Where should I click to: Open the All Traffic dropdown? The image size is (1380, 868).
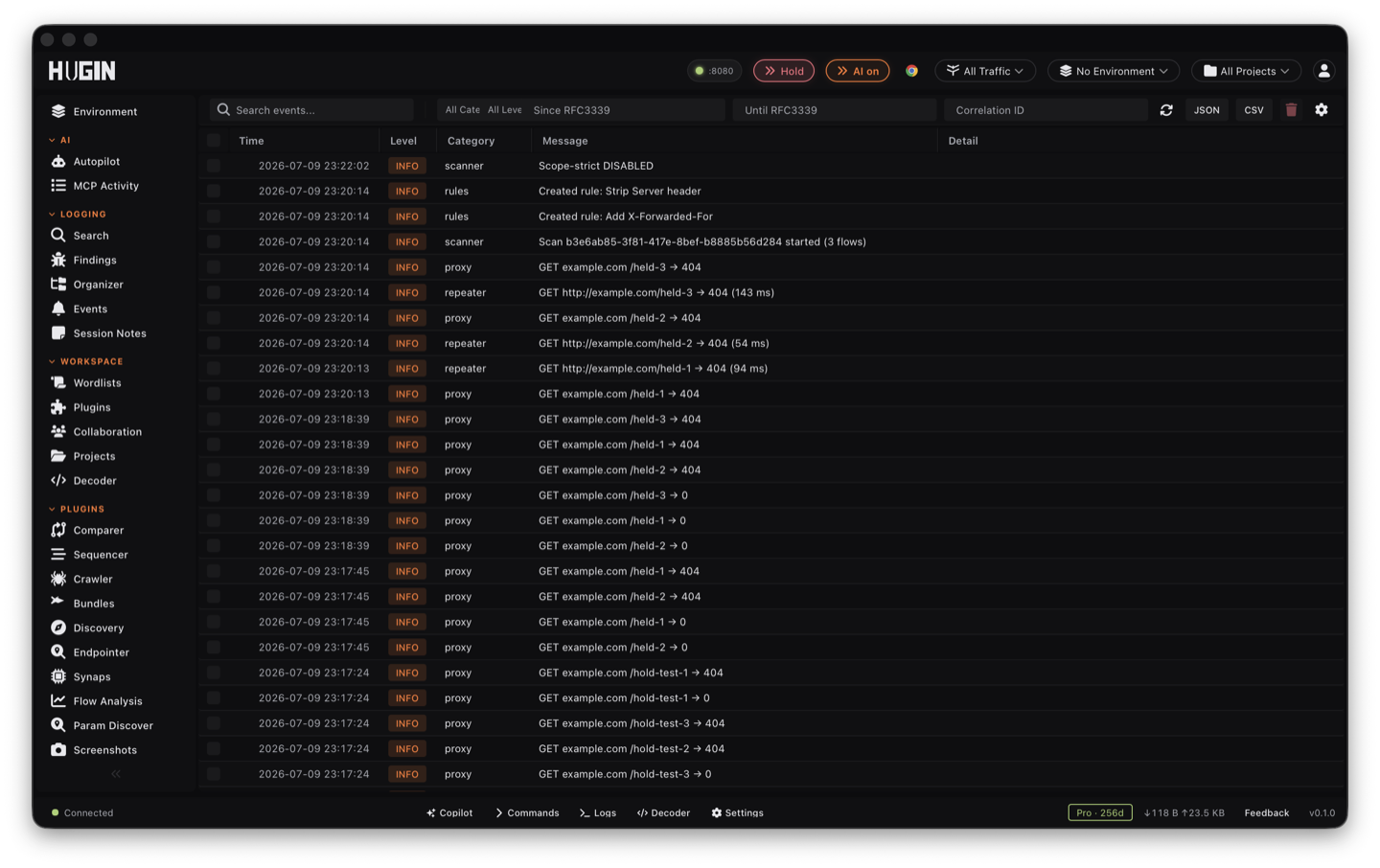click(x=985, y=71)
